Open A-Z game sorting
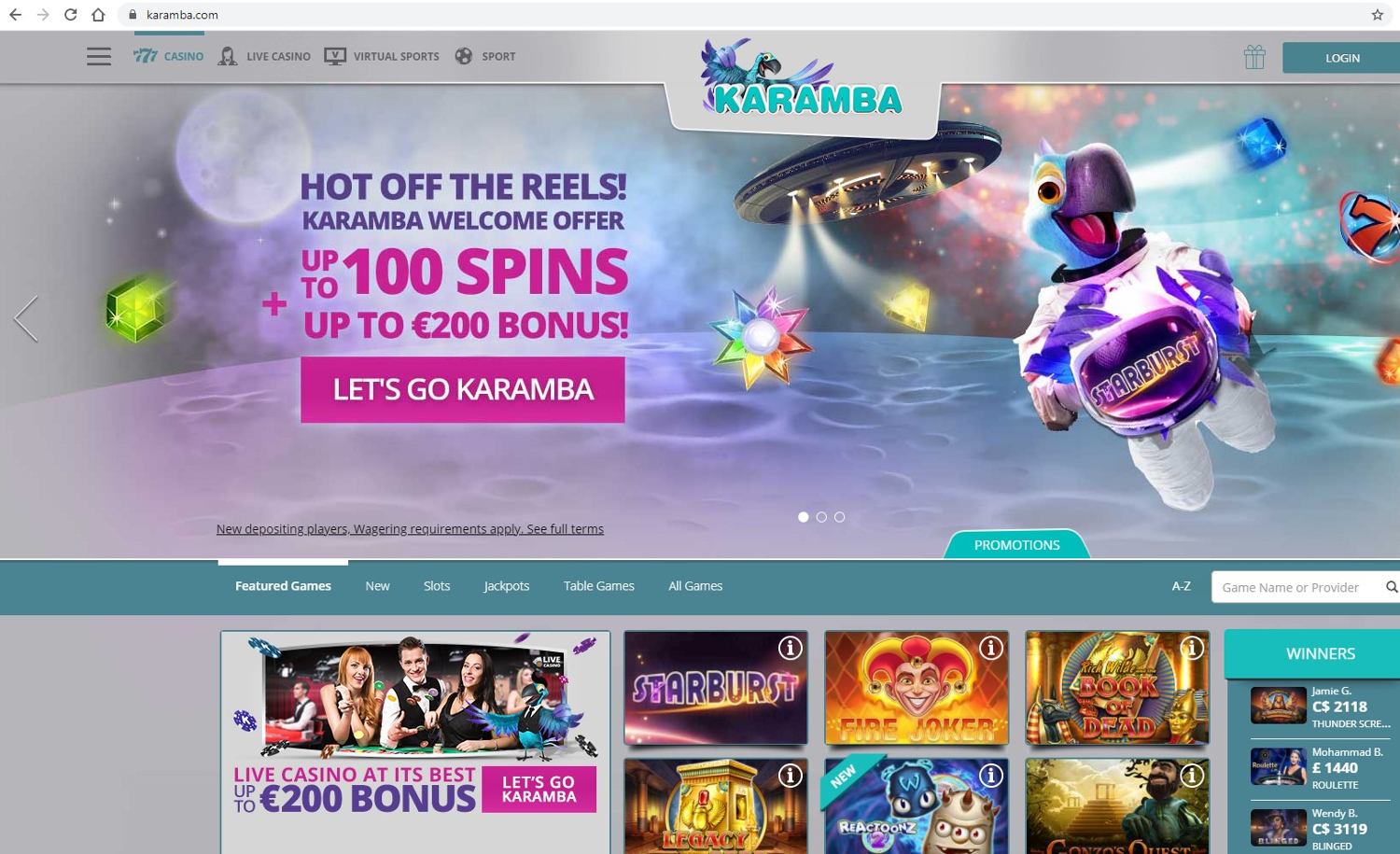Screen dimensions: 1400x854 tap(1182, 586)
